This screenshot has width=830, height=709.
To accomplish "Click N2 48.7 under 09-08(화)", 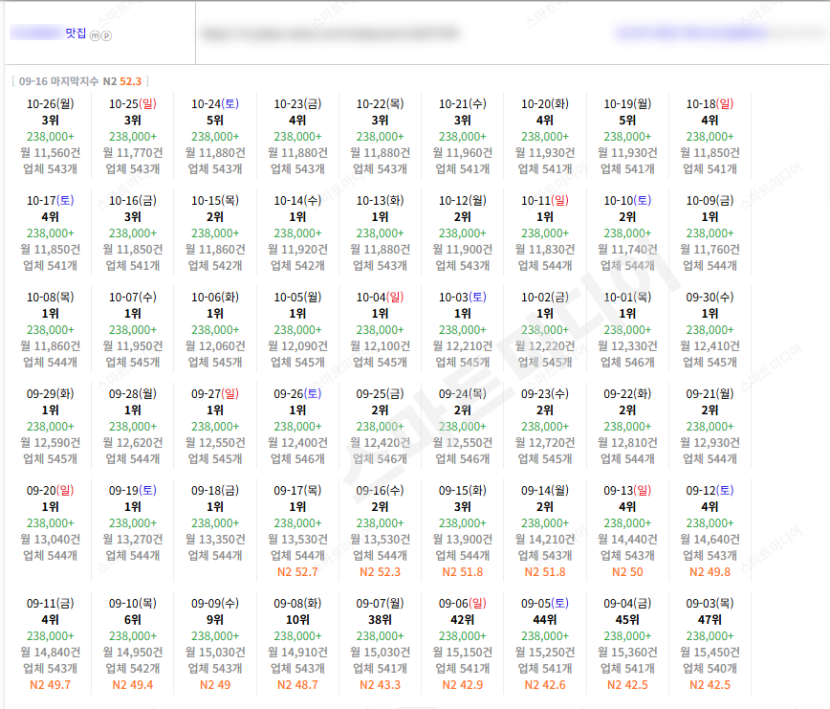I will [297, 685].
